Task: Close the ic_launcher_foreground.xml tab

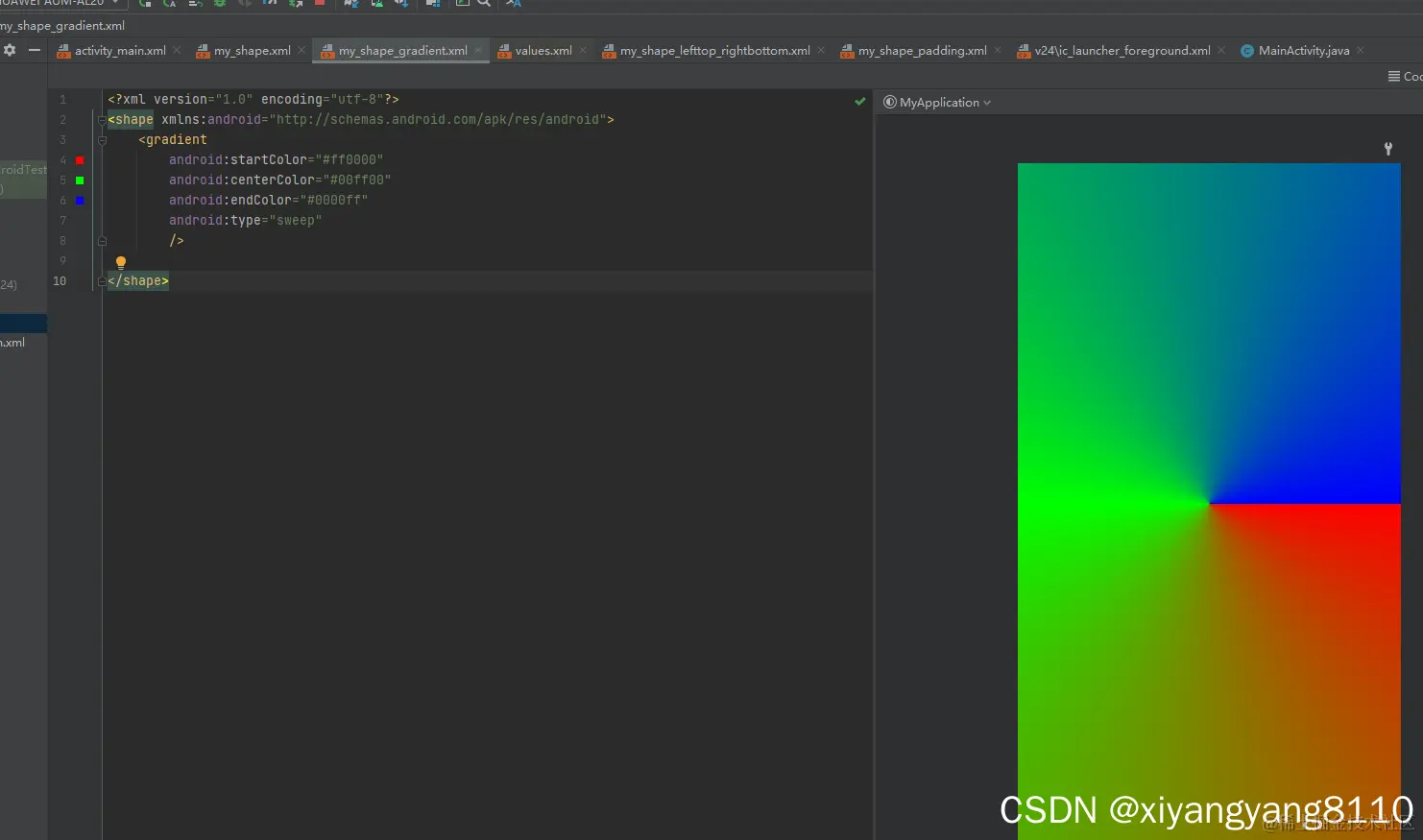Action: click(x=1221, y=50)
